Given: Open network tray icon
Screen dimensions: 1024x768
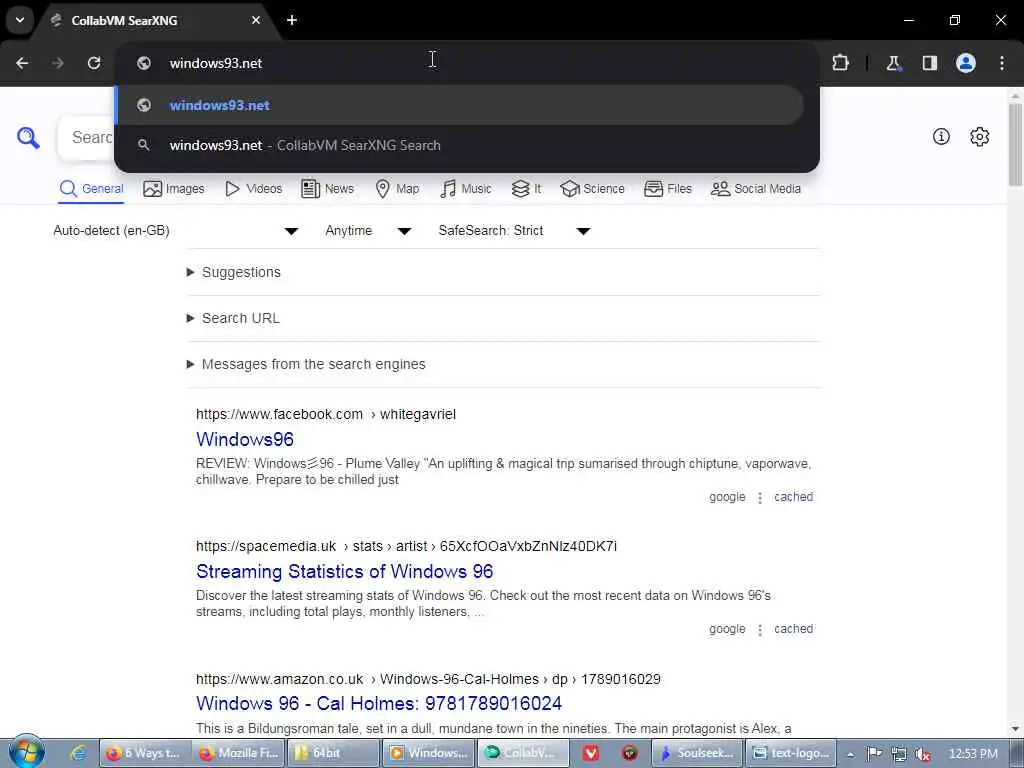Looking at the screenshot, I should coord(899,754).
